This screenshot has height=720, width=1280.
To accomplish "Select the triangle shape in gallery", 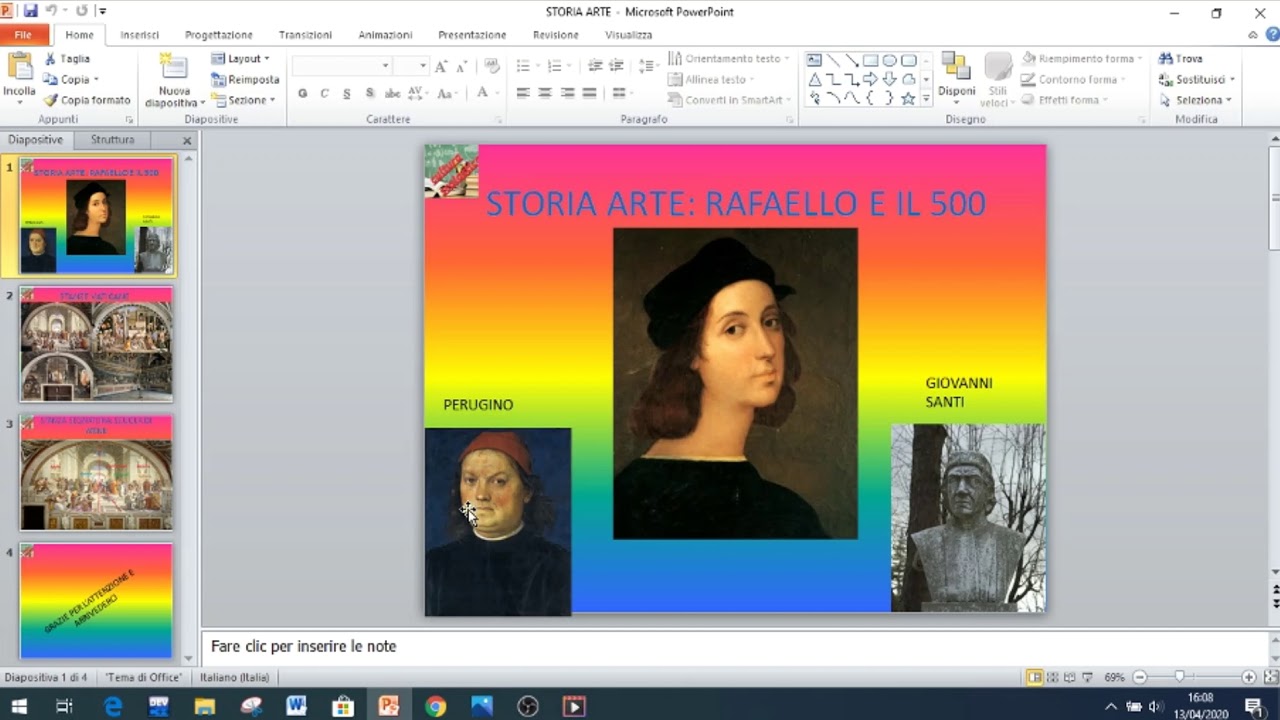I will click(814, 79).
